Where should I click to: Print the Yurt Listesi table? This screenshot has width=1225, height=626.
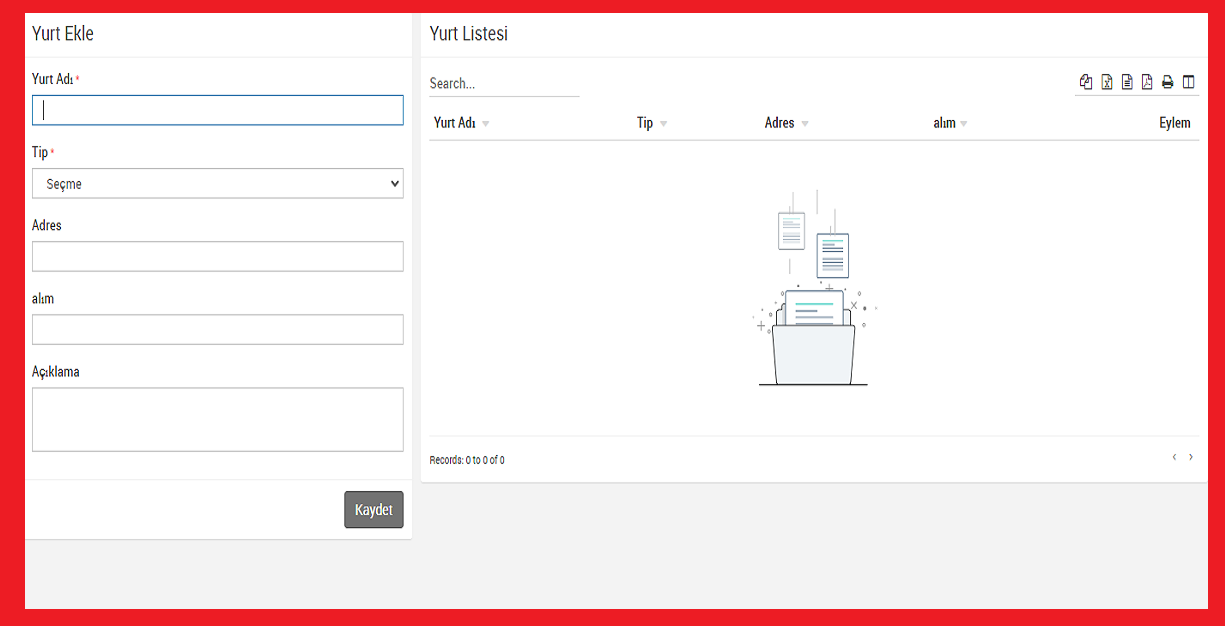(x=1167, y=82)
